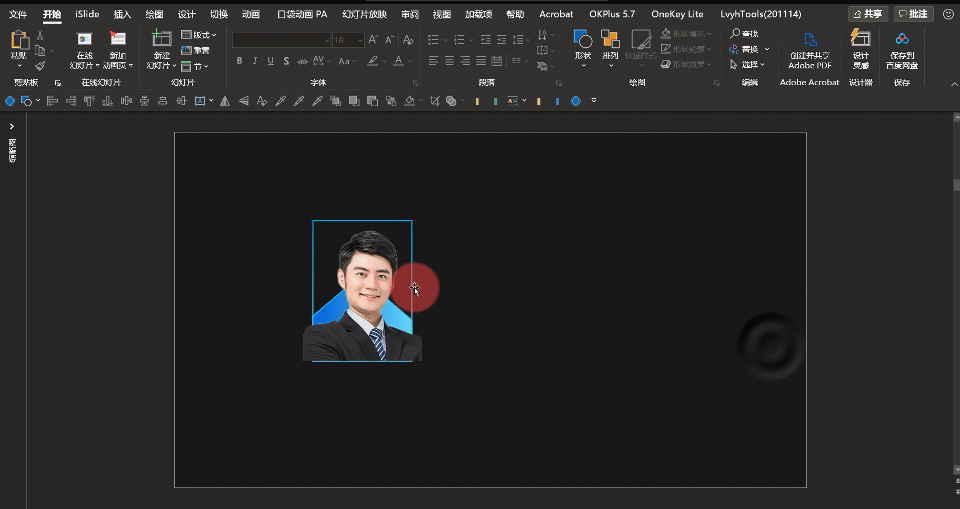Expand the font size dropdown
The width and height of the screenshot is (960, 509).
pyautogui.click(x=359, y=40)
